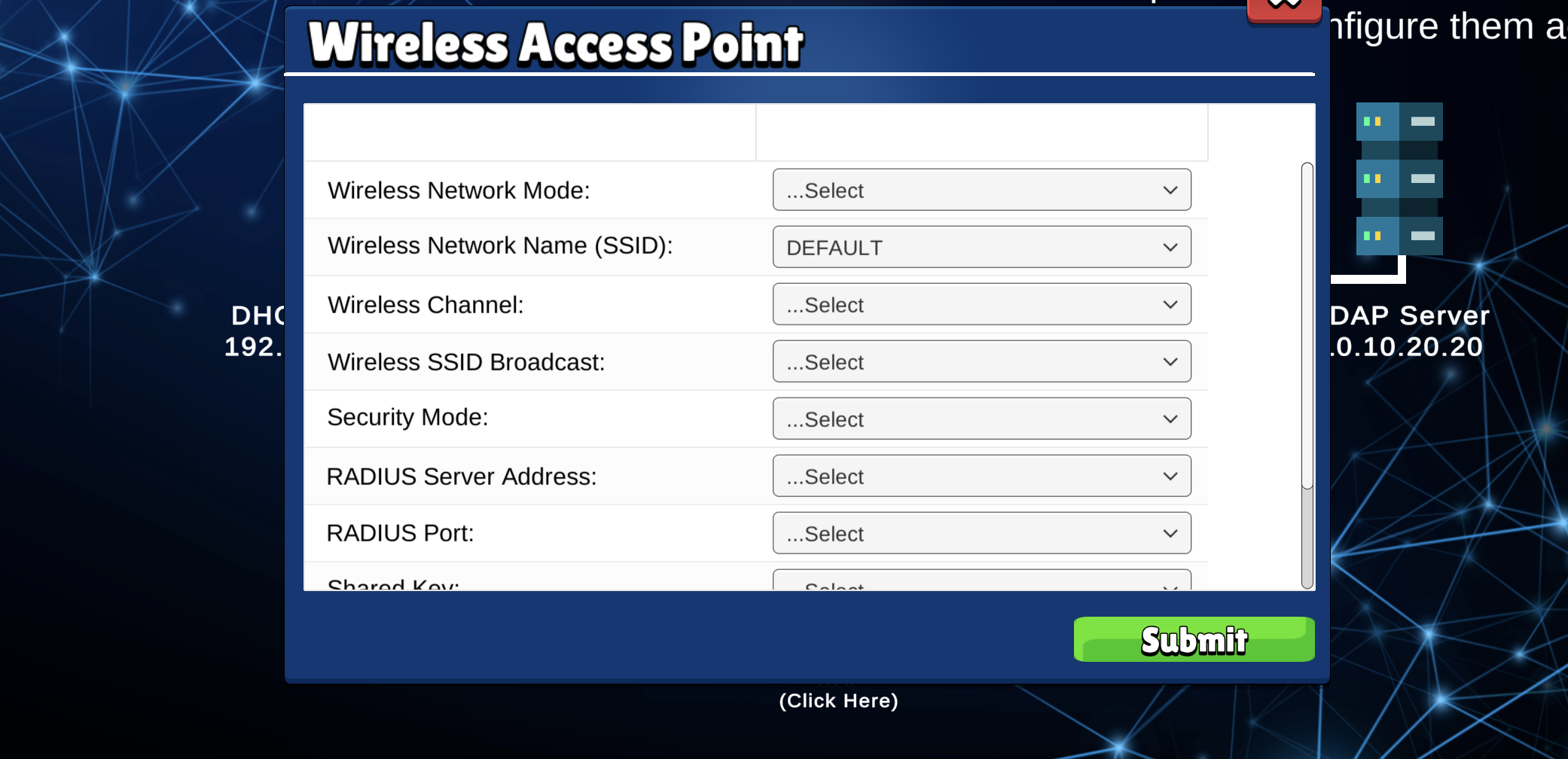Click the chevron arrow on Wireless Channel
Screen dimensions: 1568x759
tap(1170, 305)
